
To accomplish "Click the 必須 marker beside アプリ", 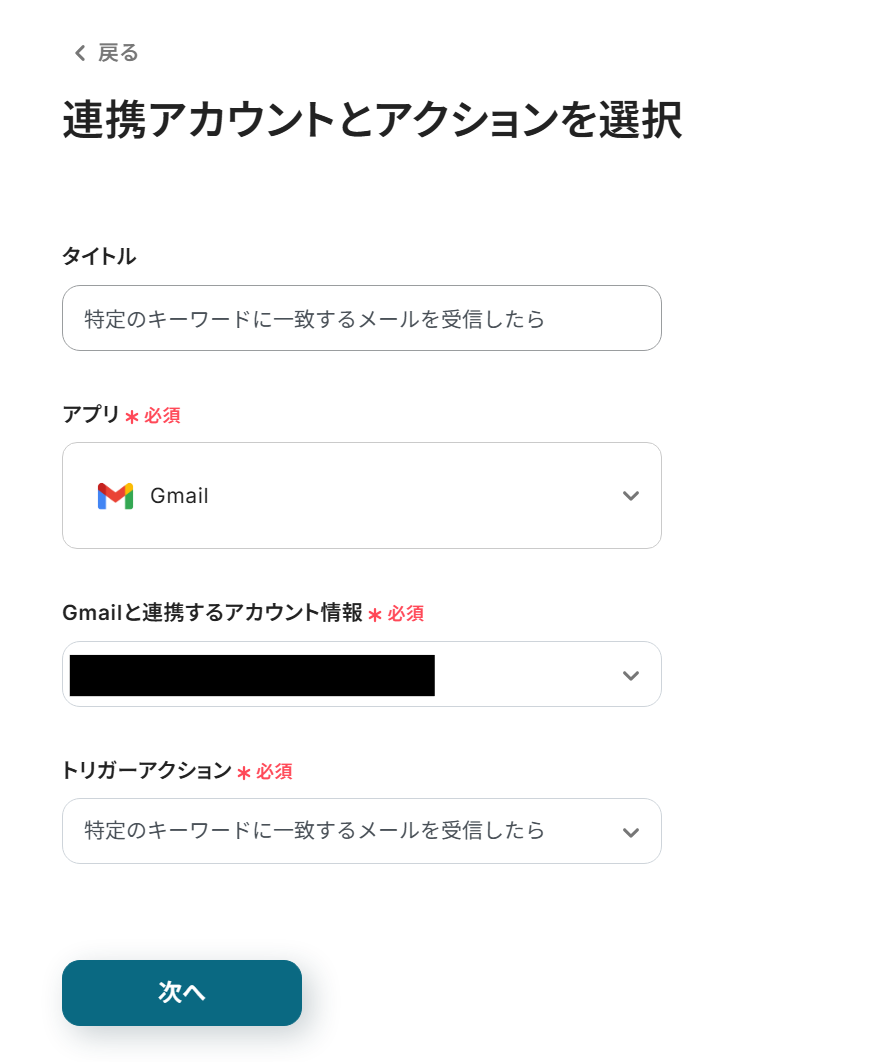I will pyautogui.click(x=162, y=416).
